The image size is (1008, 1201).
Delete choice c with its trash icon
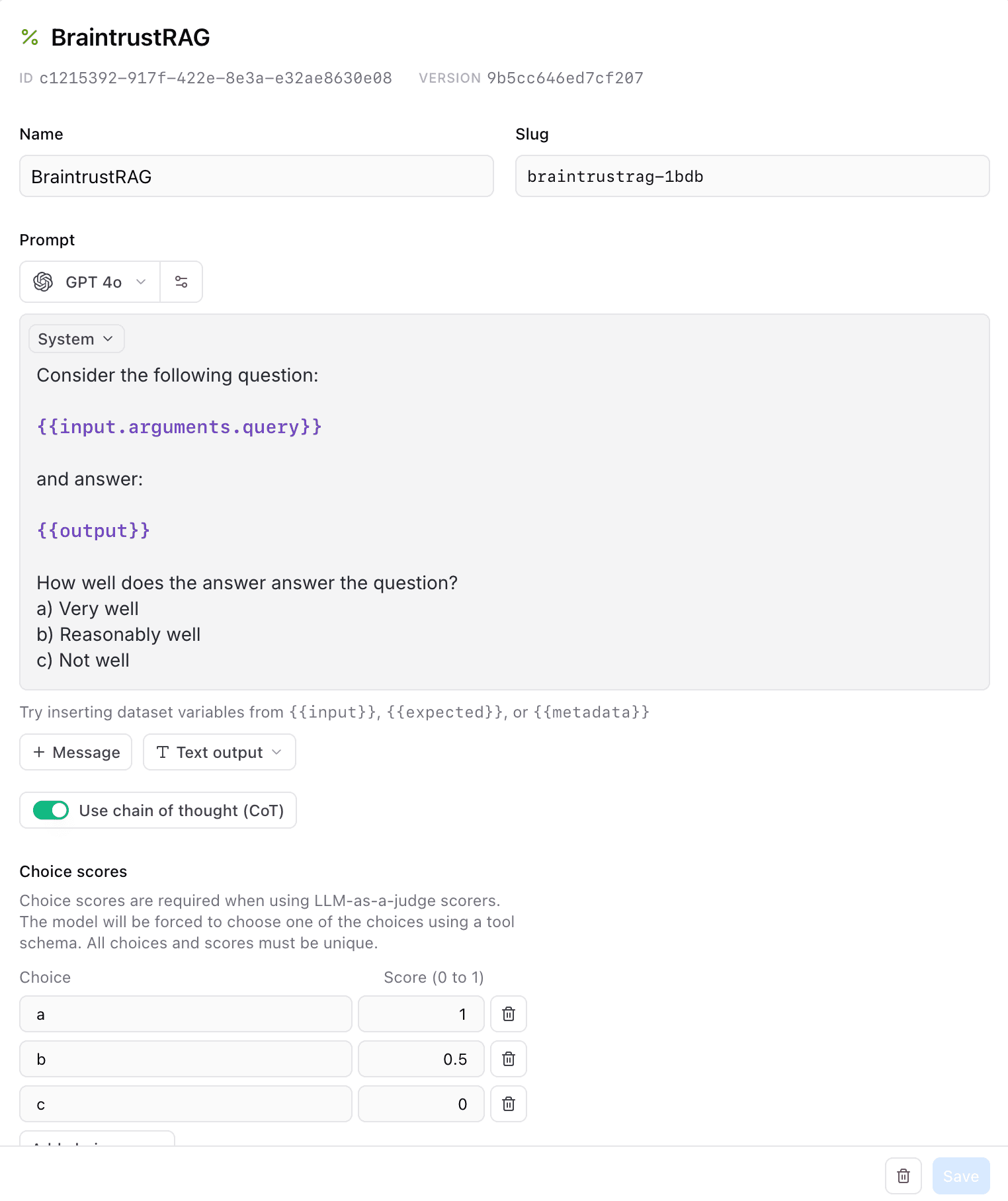click(509, 1104)
